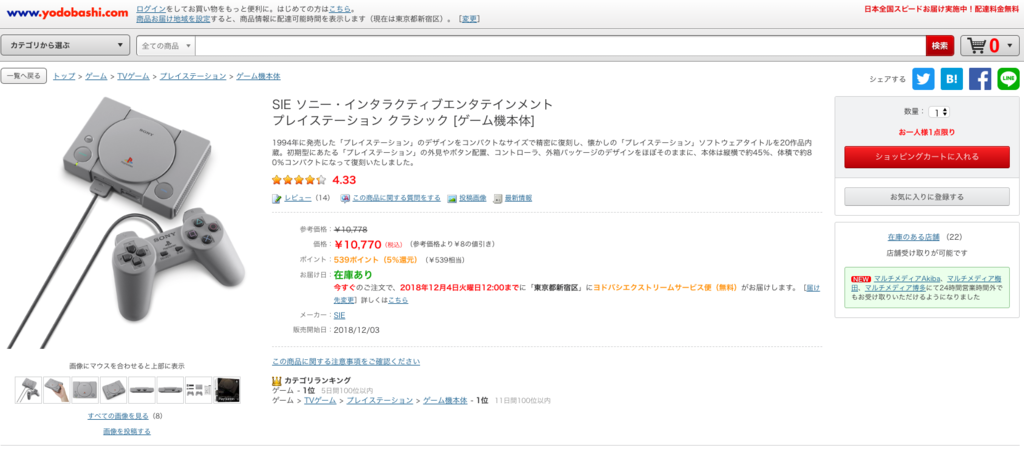The width and height of the screenshot is (1024, 453).
Task: Click the main PlayStation Classic product image
Action: coord(127,222)
